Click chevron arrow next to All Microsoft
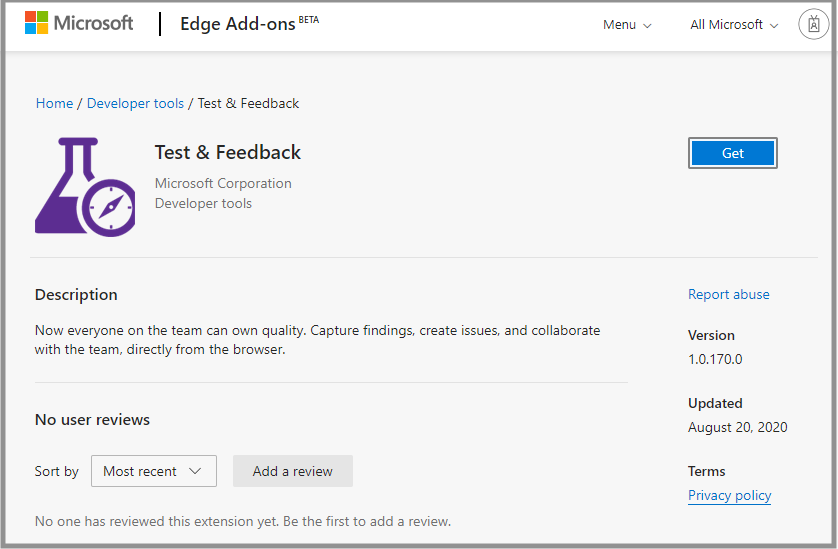The height and width of the screenshot is (549, 838). click(x=774, y=26)
